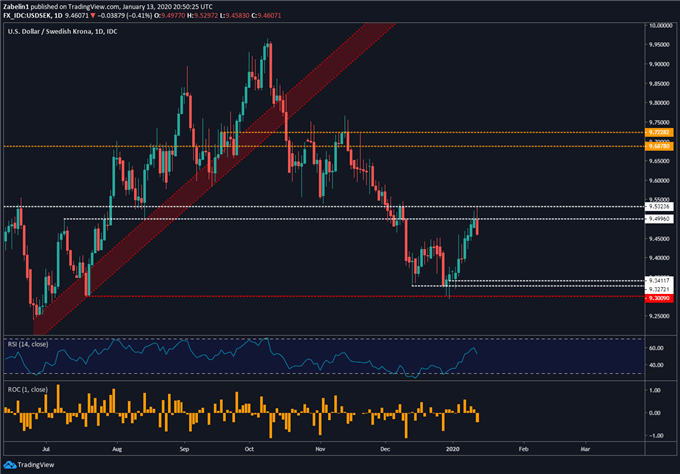
Task: Click the 9.60000 price axis value
Action: coord(659,180)
